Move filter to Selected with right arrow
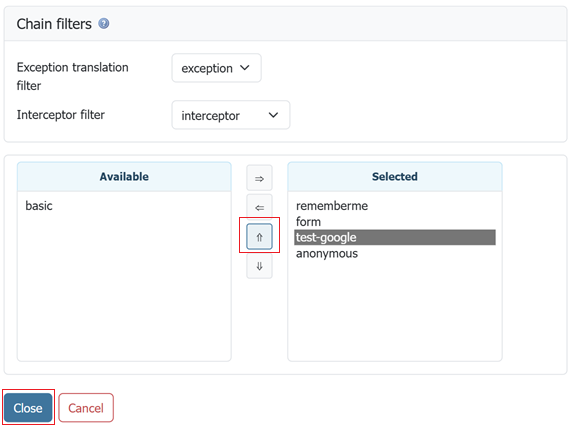 [259, 178]
